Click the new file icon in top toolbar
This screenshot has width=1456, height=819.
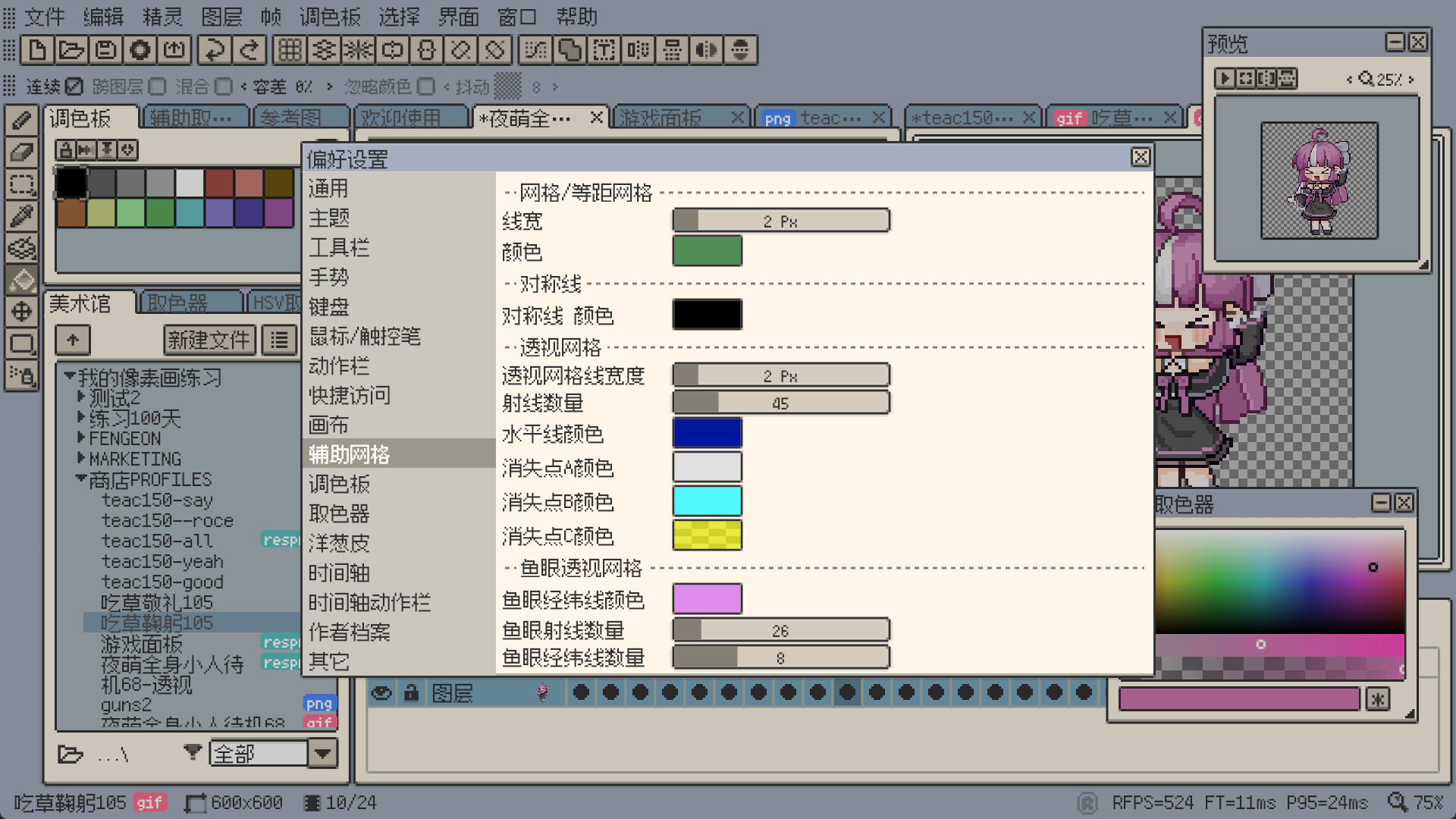click(x=36, y=50)
